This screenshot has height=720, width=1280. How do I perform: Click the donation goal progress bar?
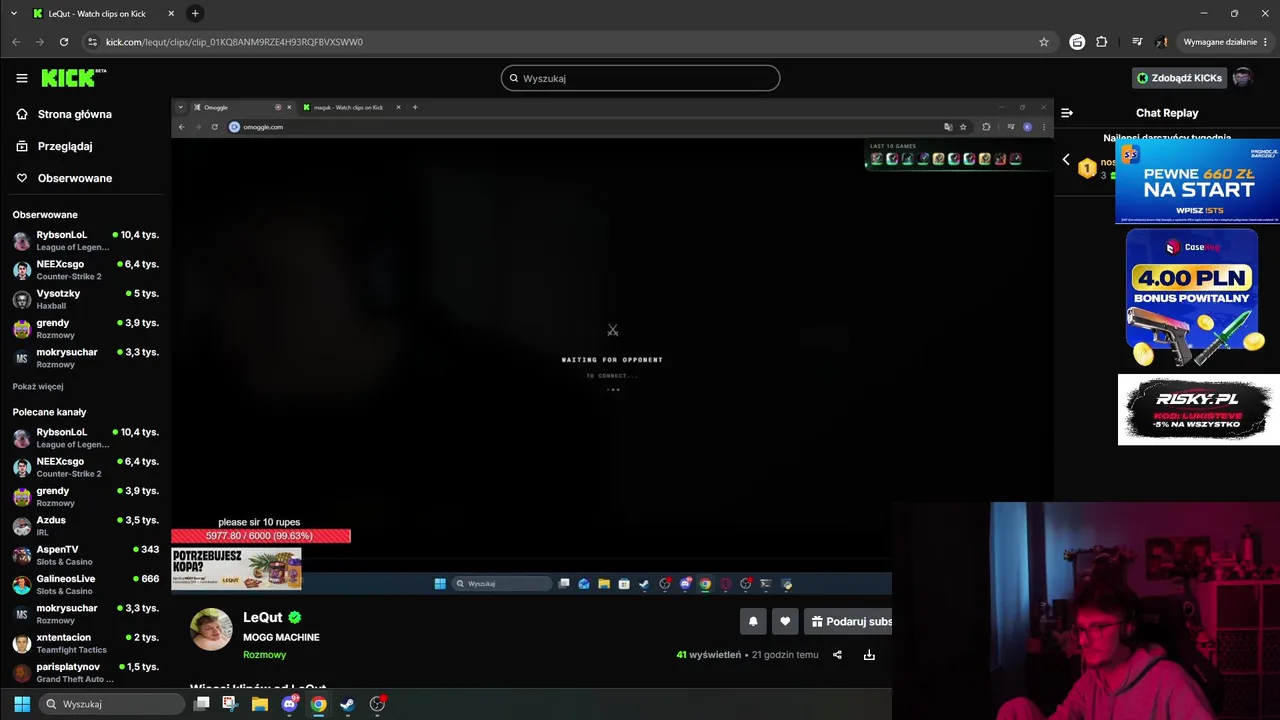click(x=260, y=536)
